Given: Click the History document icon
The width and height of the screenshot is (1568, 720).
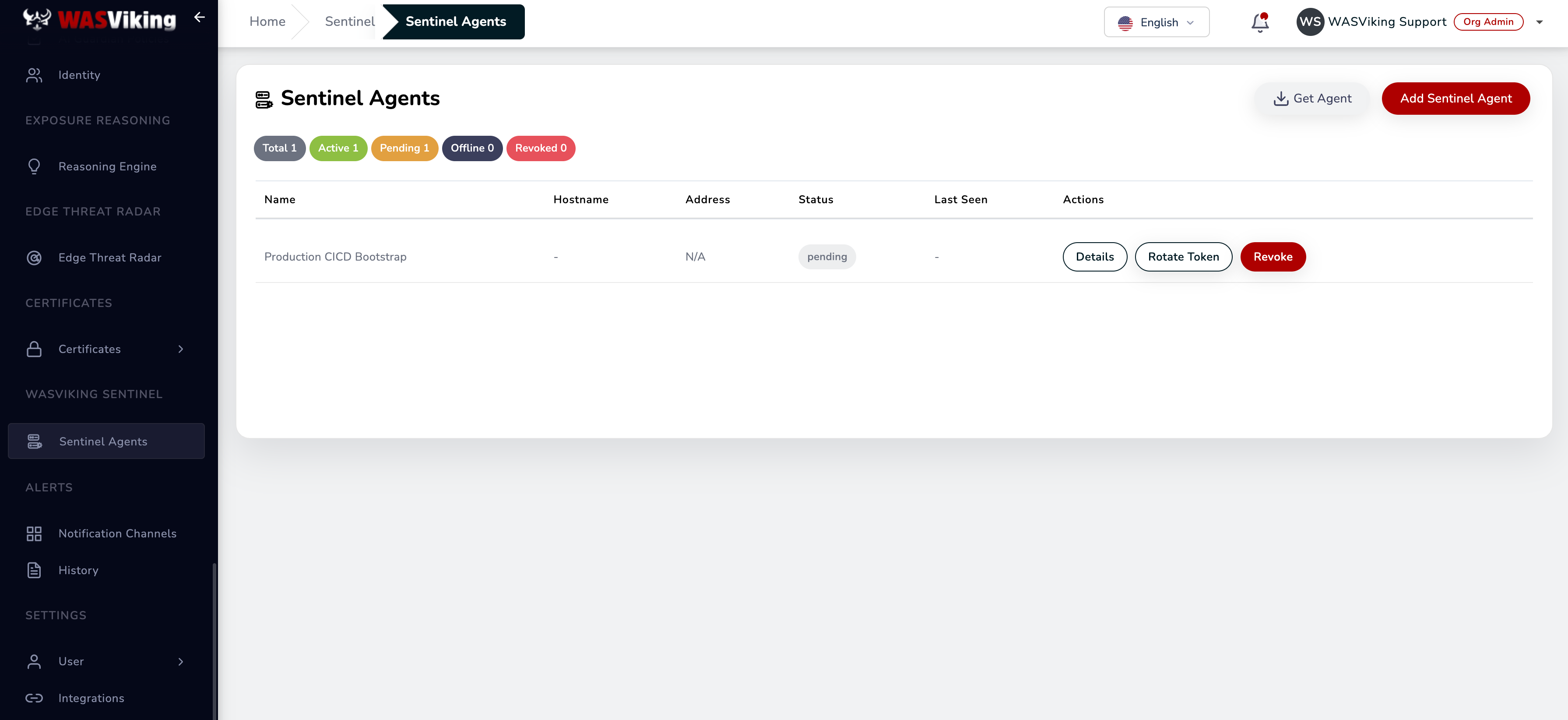Looking at the screenshot, I should coord(34,570).
